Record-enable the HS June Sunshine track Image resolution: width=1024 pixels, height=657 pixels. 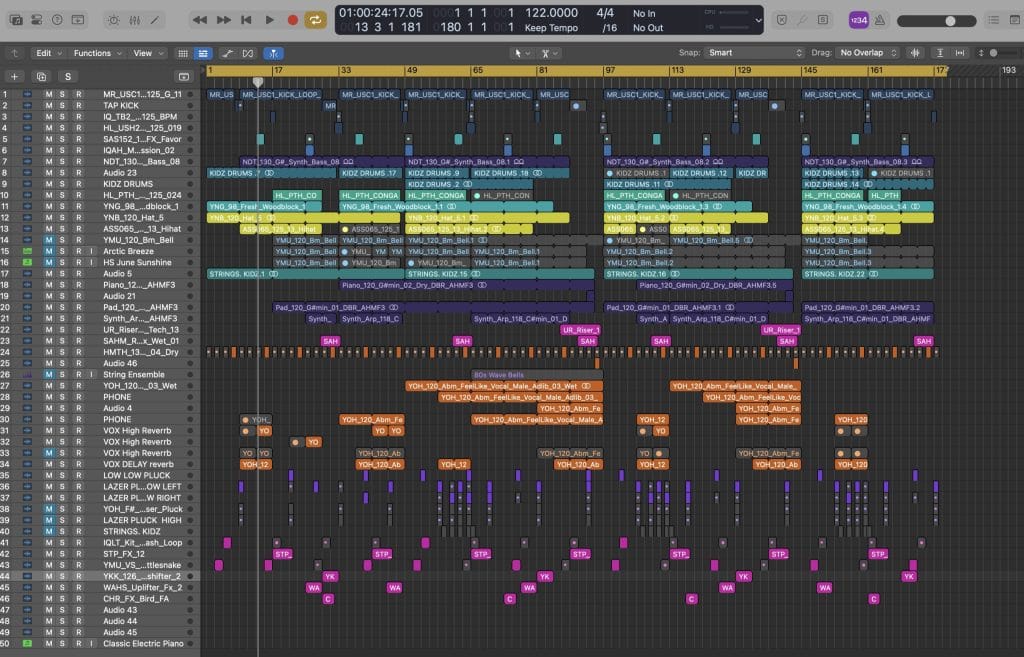click(x=77, y=262)
